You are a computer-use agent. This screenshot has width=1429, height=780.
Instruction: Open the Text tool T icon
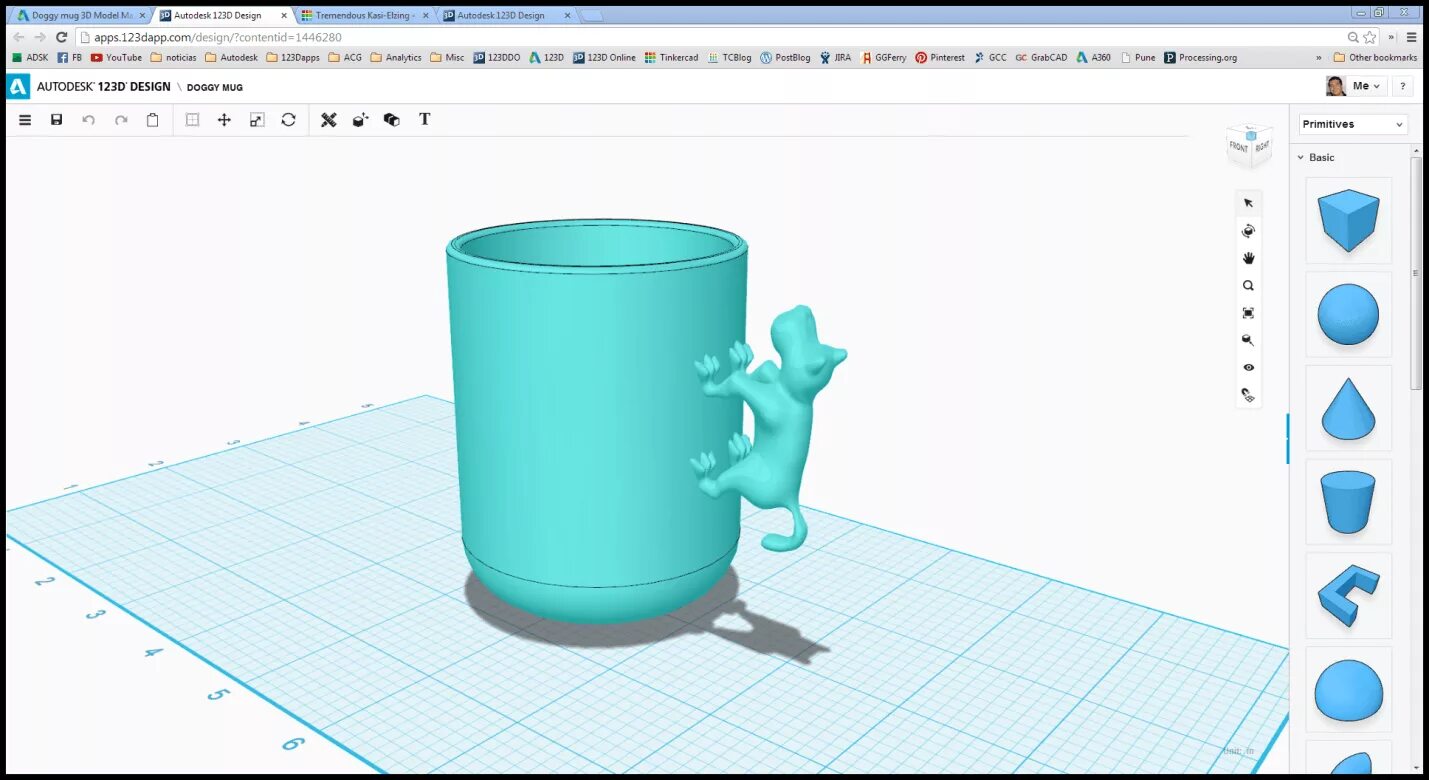pyautogui.click(x=424, y=119)
